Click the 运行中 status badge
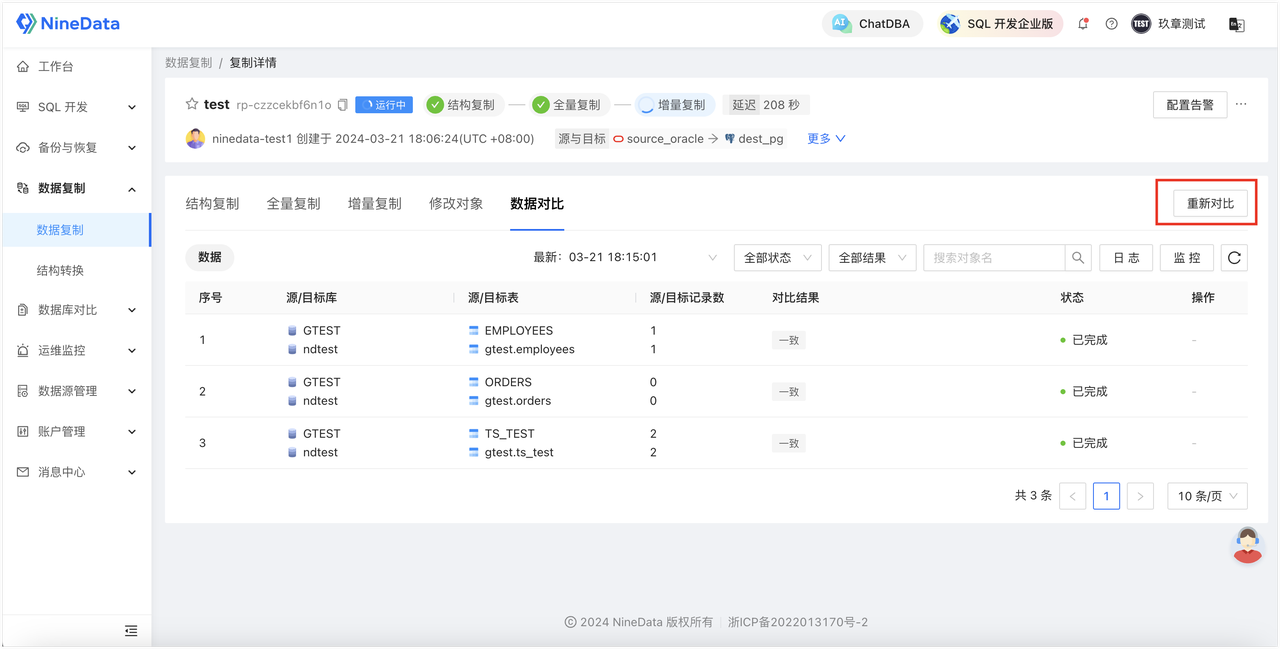Screen dimensions: 1280x649 click(x=383, y=104)
